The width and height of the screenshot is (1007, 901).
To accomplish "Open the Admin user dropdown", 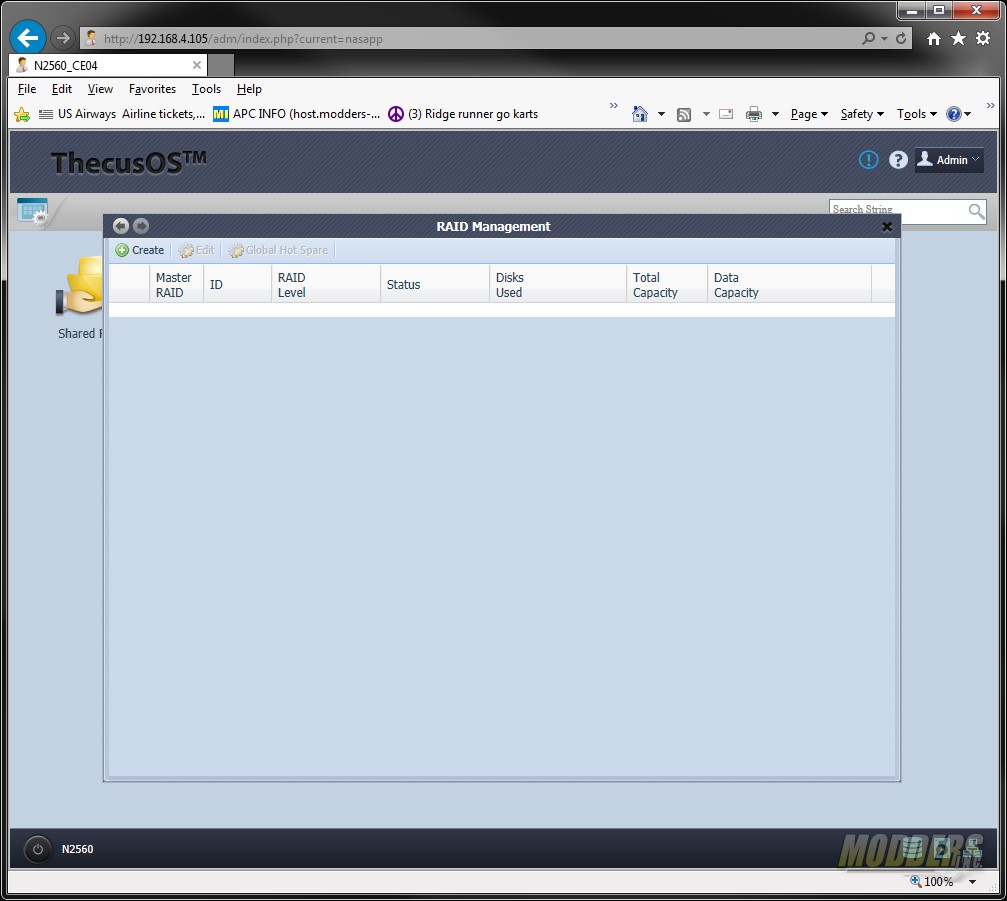I will click(949, 160).
